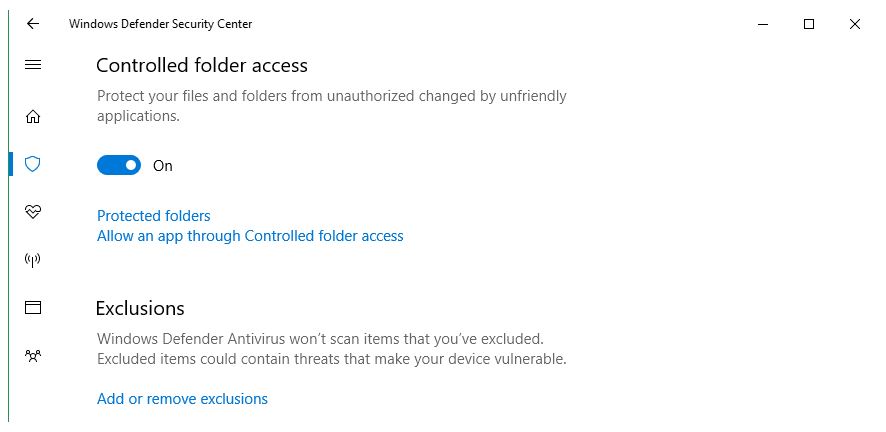This screenshot has height=432, width=886.
Task: Click the Controlled folder access heading
Action: [201, 66]
